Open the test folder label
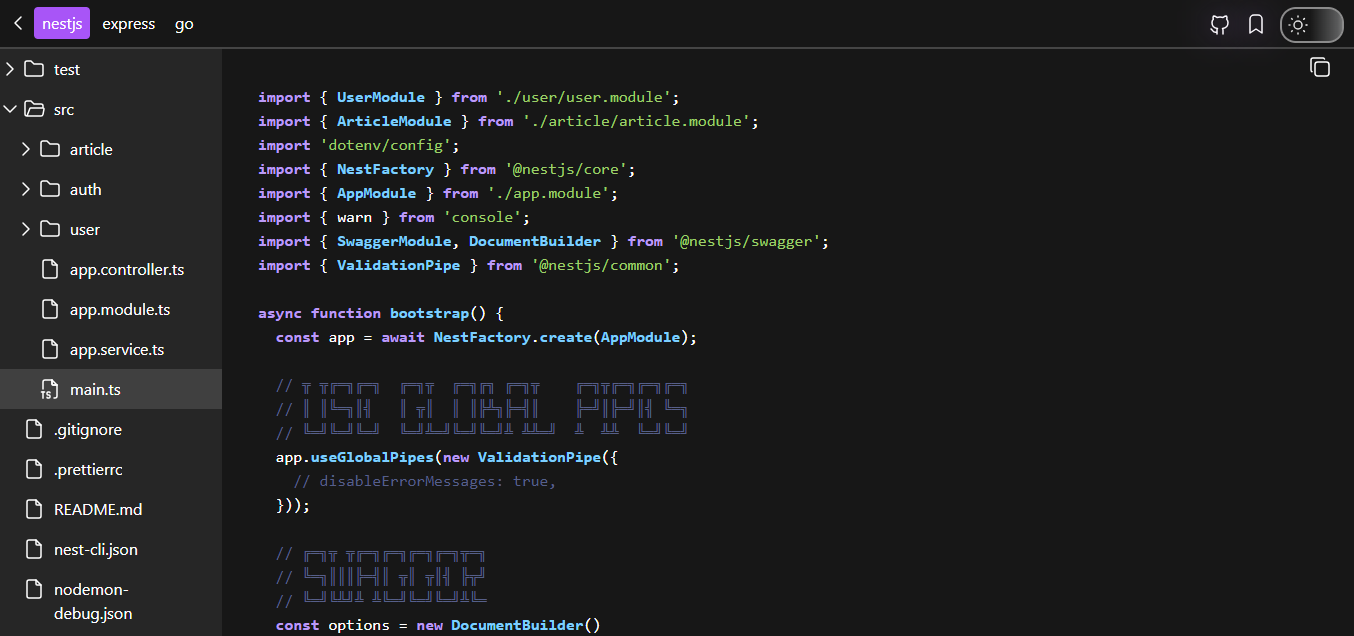This screenshot has width=1354, height=636. [x=67, y=69]
